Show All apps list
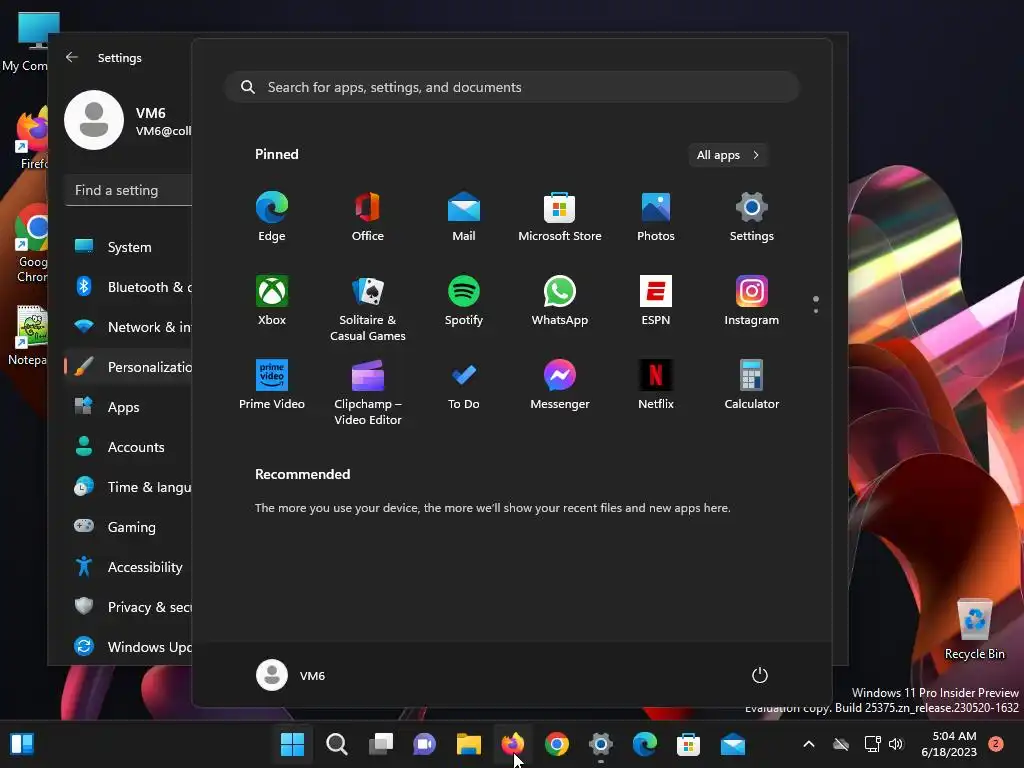 pos(728,155)
